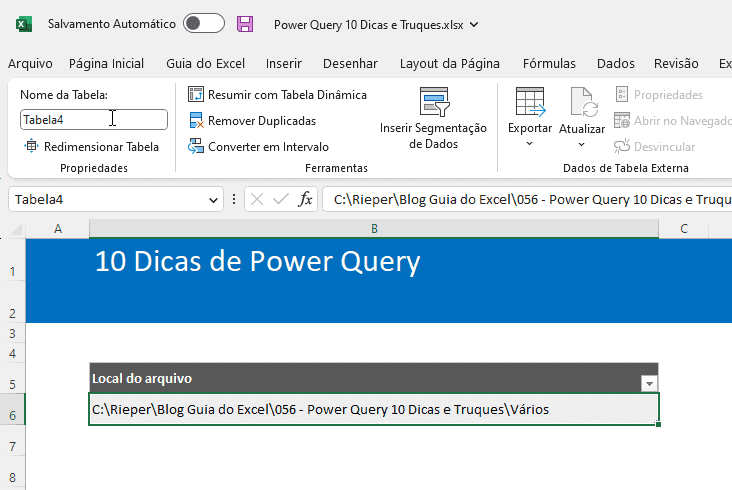
Task: Open the Arquivo menu
Action: coord(30,63)
